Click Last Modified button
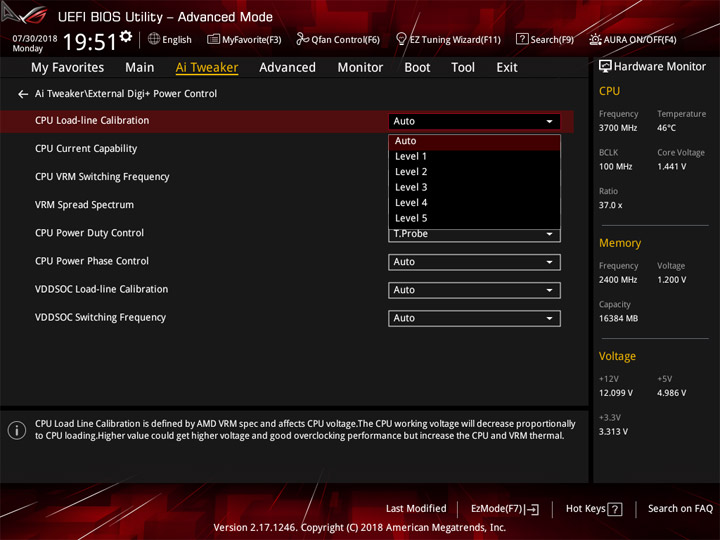Image resolution: width=720 pixels, height=540 pixels. pyautogui.click(x=416, y=509)
